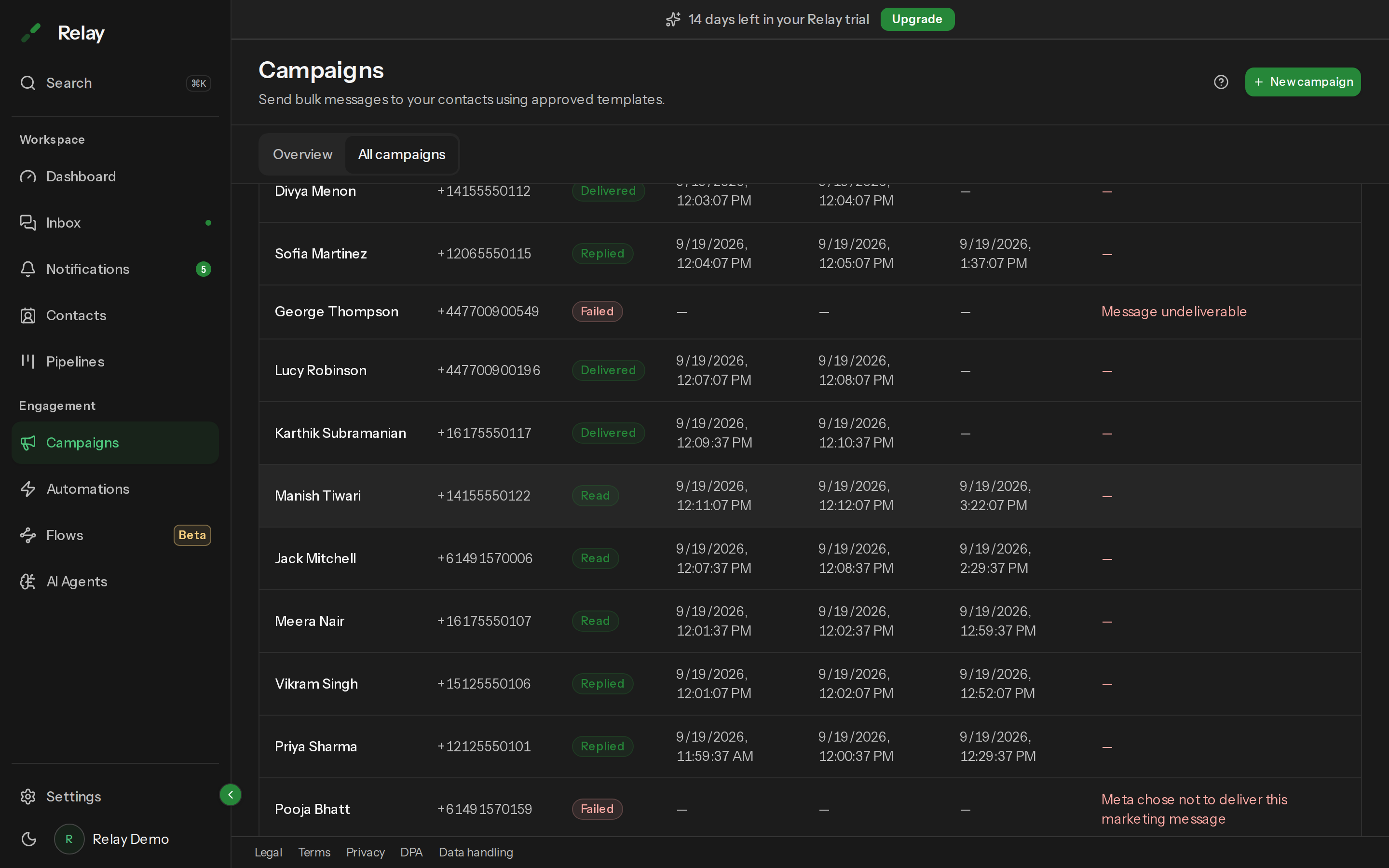Open Automations section
The height and width of the screenshot is (868, 1389).
click(x=115, y=489)
